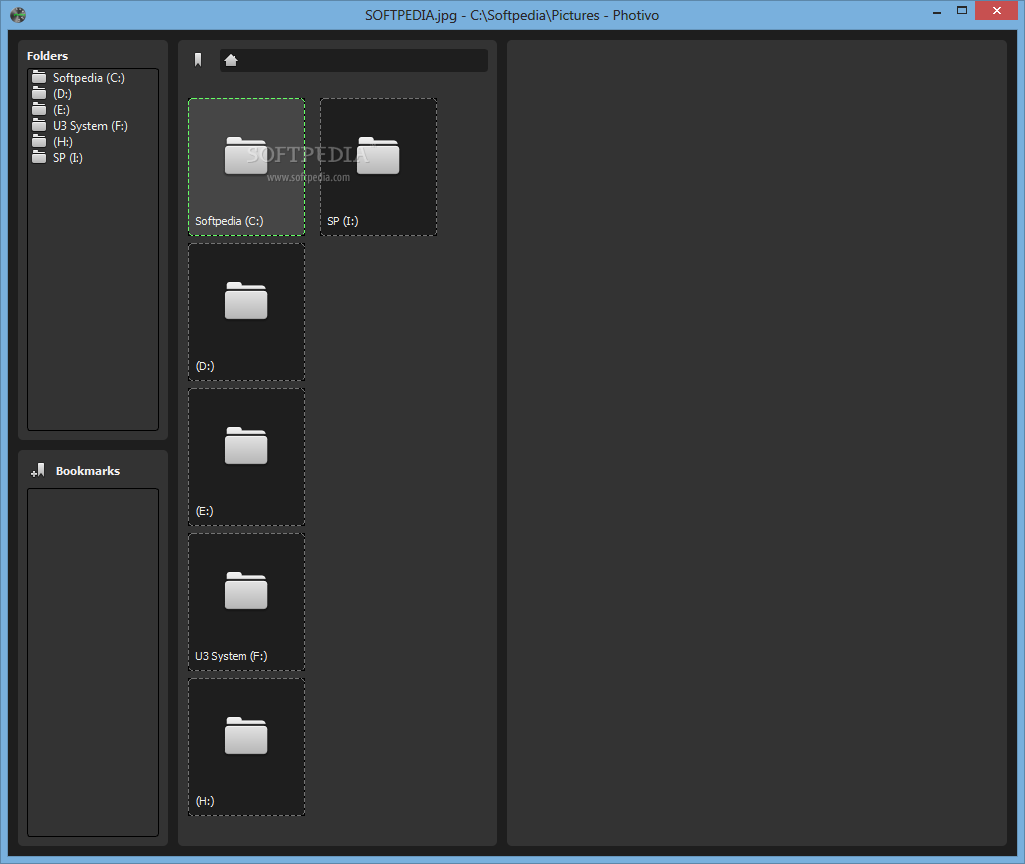The height and width of the screenshot is (864, 1025).
Task: Click the add-bookmark icon next to Bookmarks
Action: coord(38,471)
